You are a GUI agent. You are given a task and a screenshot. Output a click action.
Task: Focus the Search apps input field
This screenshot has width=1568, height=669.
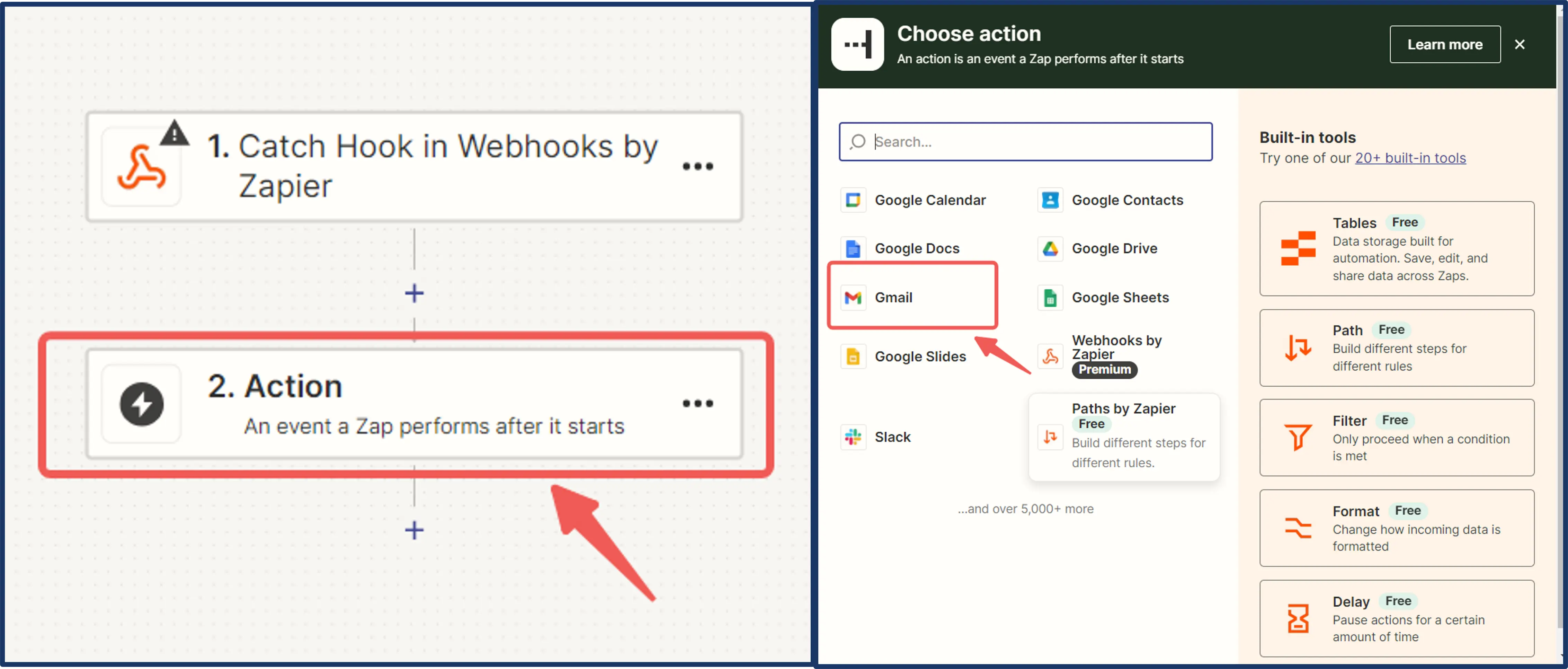[x=1026, y=142]
